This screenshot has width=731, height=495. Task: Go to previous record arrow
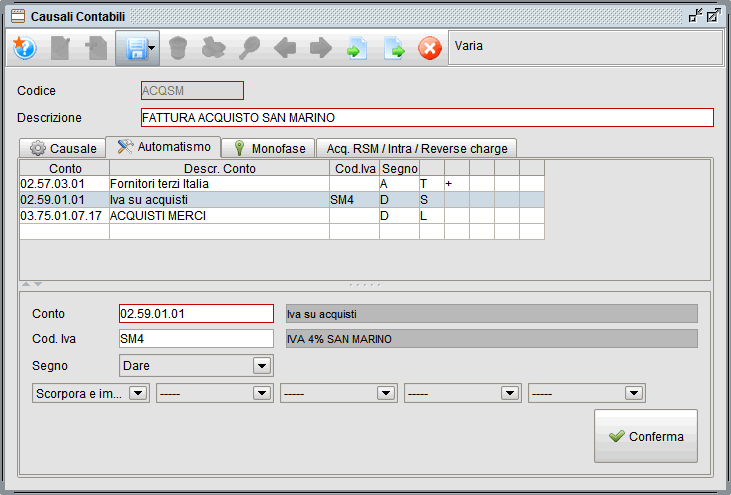point(285,48)
